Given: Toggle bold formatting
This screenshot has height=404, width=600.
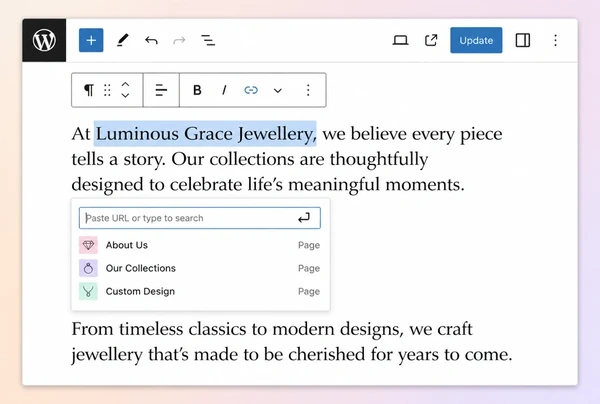Looking at the screenshot, I should pos(197,90).
